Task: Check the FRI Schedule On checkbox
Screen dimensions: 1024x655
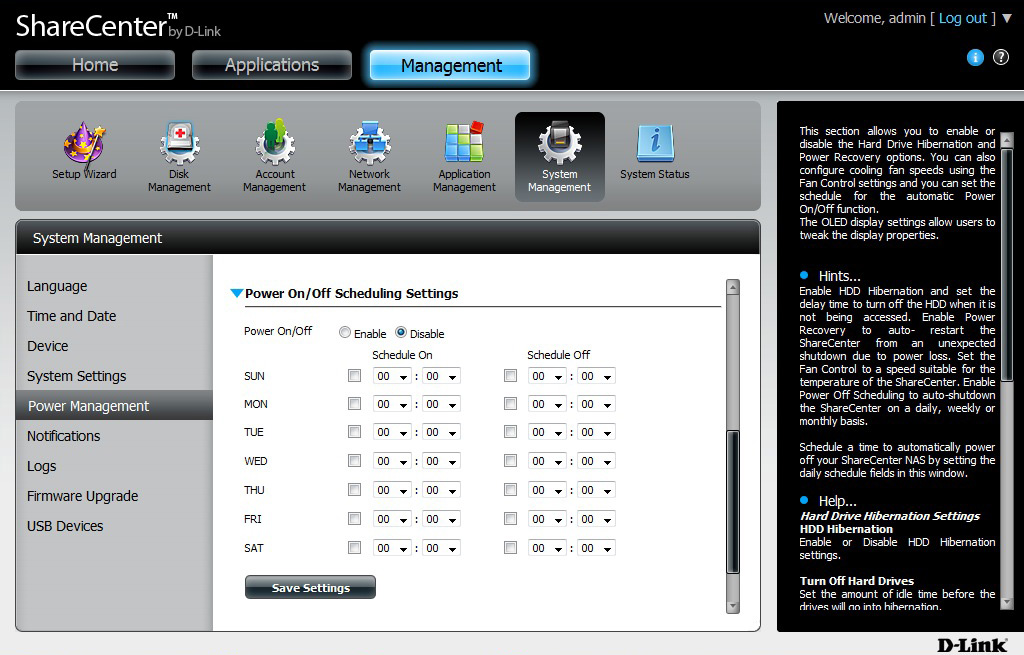Action: pyautogui.click(x=354, y=519)
